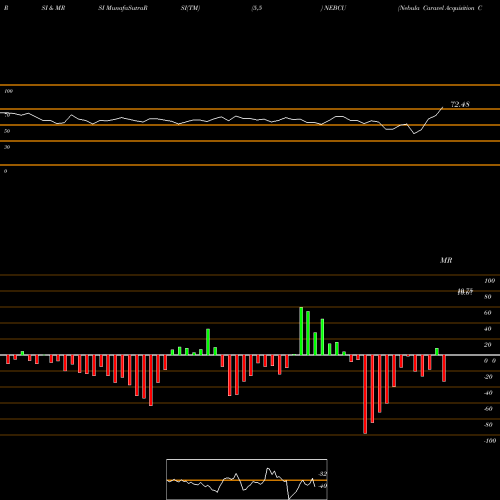
Task: Click the MR label above the histogram
Action: point(446,260)
